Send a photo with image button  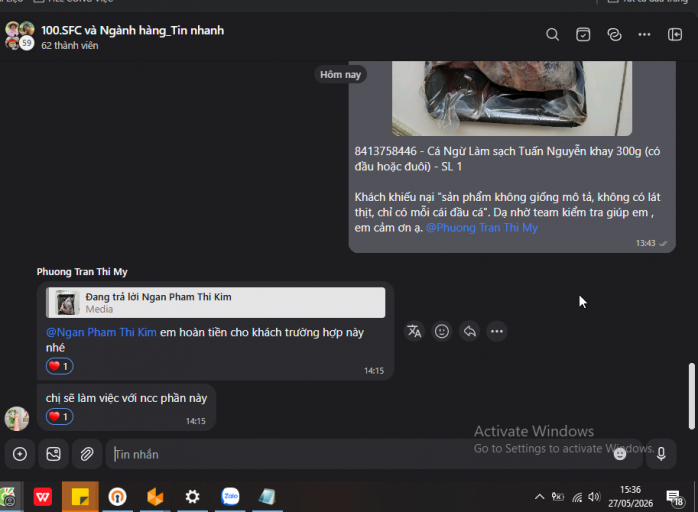(x=53, y=454)
